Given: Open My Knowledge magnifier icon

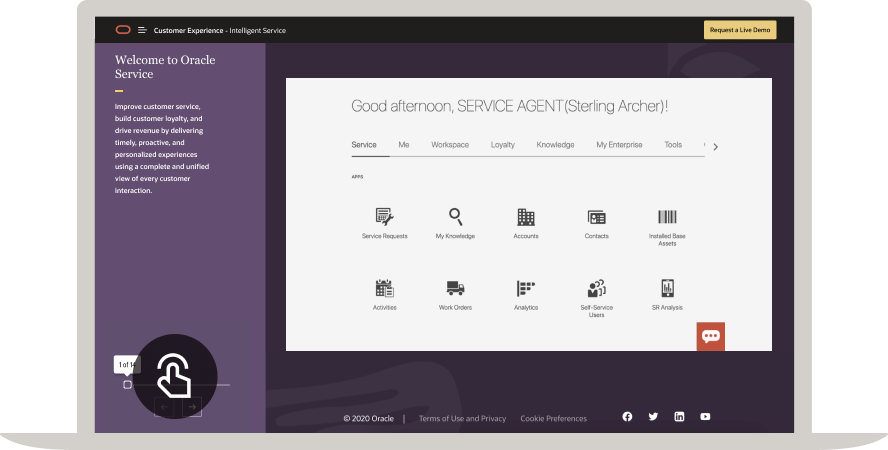Looking at the screenshot, I should (x=455, y=217).
